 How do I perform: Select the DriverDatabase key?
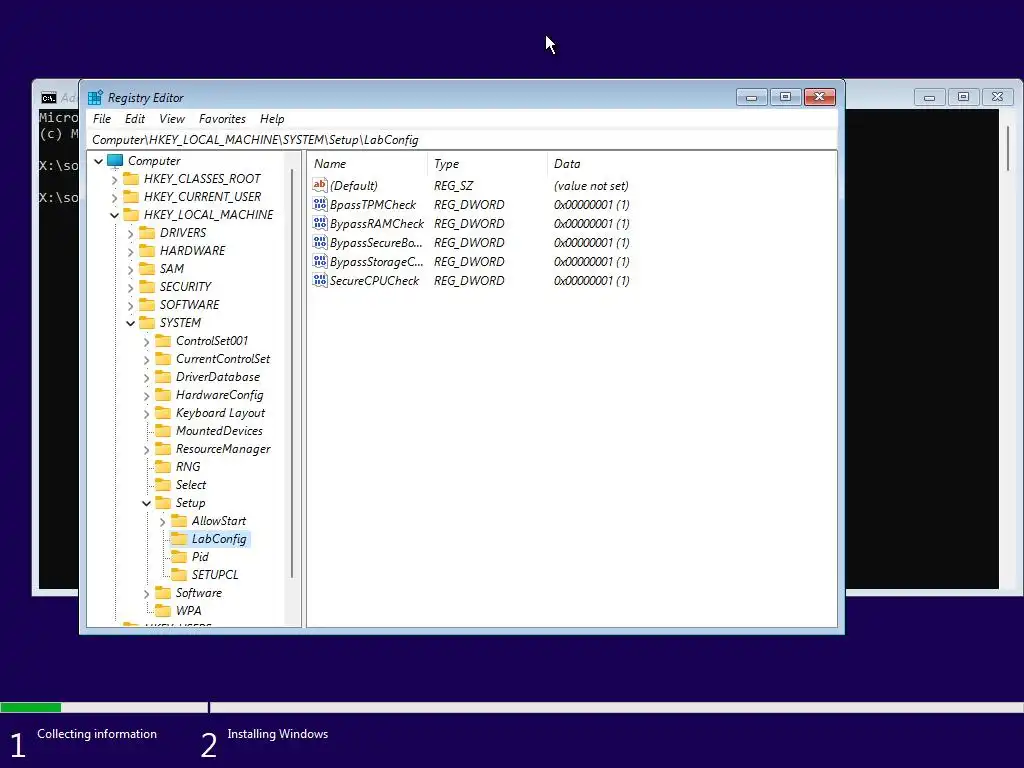coord(218,377)
